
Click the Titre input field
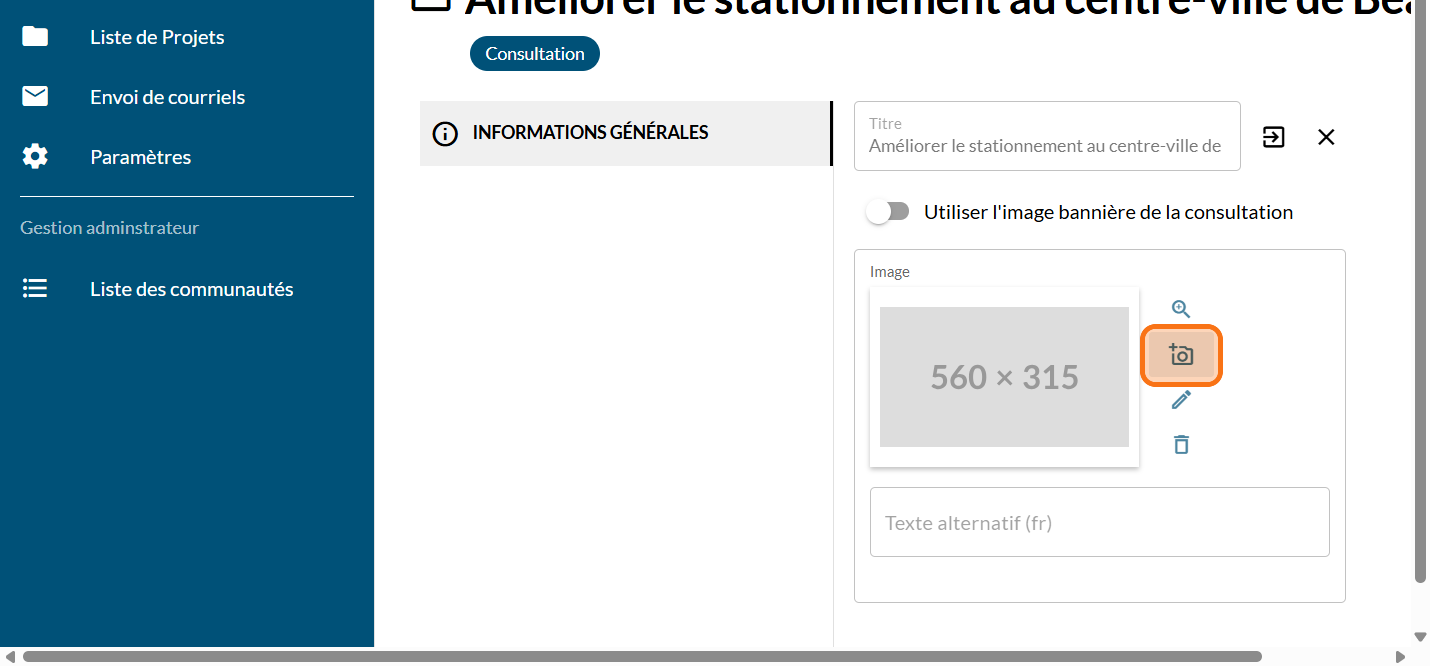[x=1046, y=146]
